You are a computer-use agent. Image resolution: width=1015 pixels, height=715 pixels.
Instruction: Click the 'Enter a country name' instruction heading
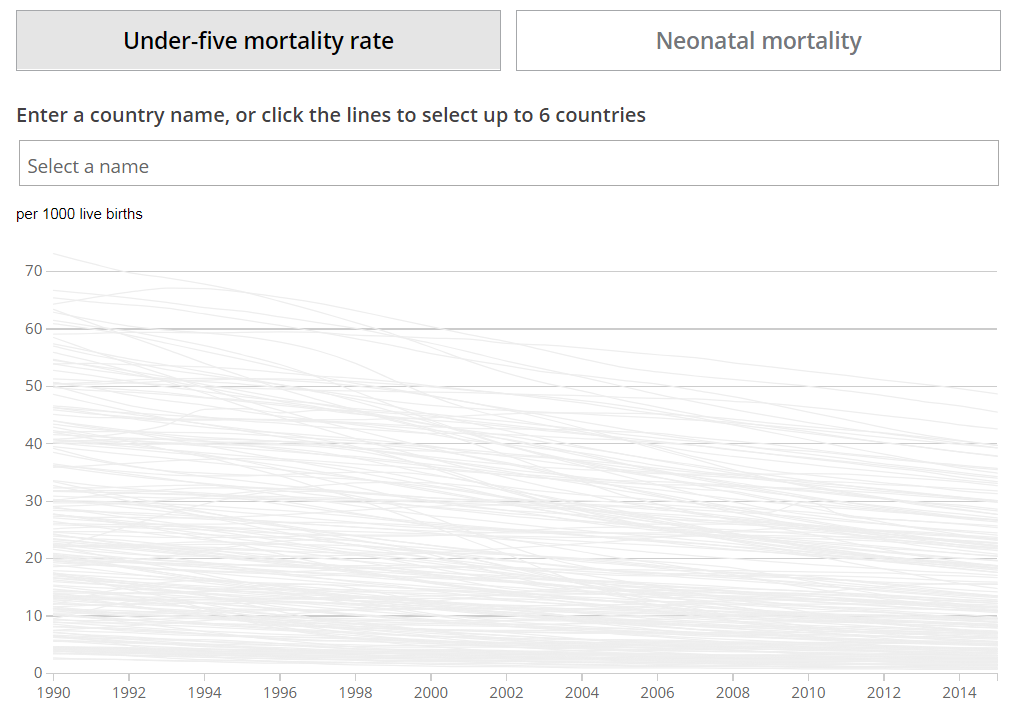331,115
